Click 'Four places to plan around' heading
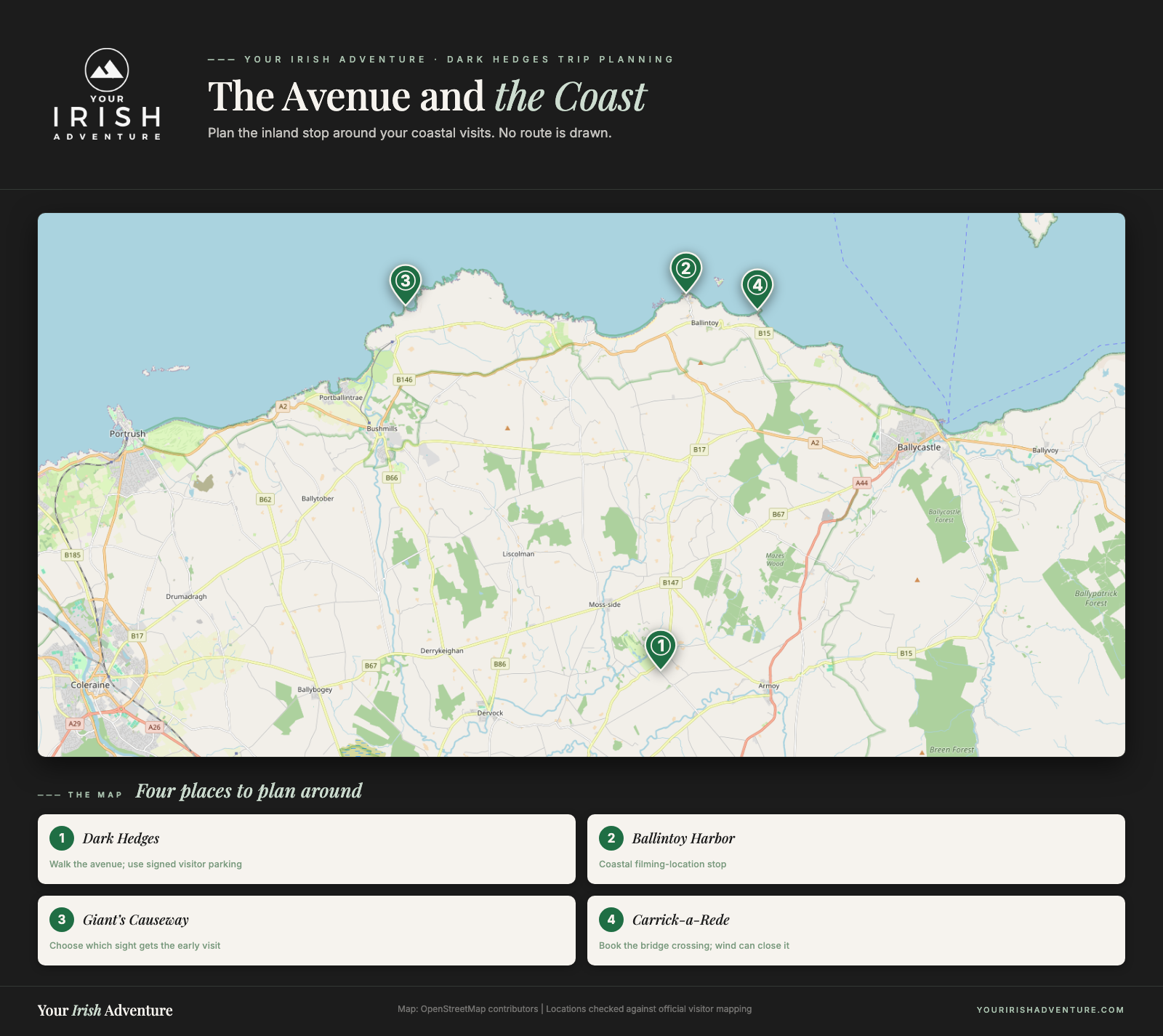The height and width of the screenshot is (1036, 1163). coord(249,791)
